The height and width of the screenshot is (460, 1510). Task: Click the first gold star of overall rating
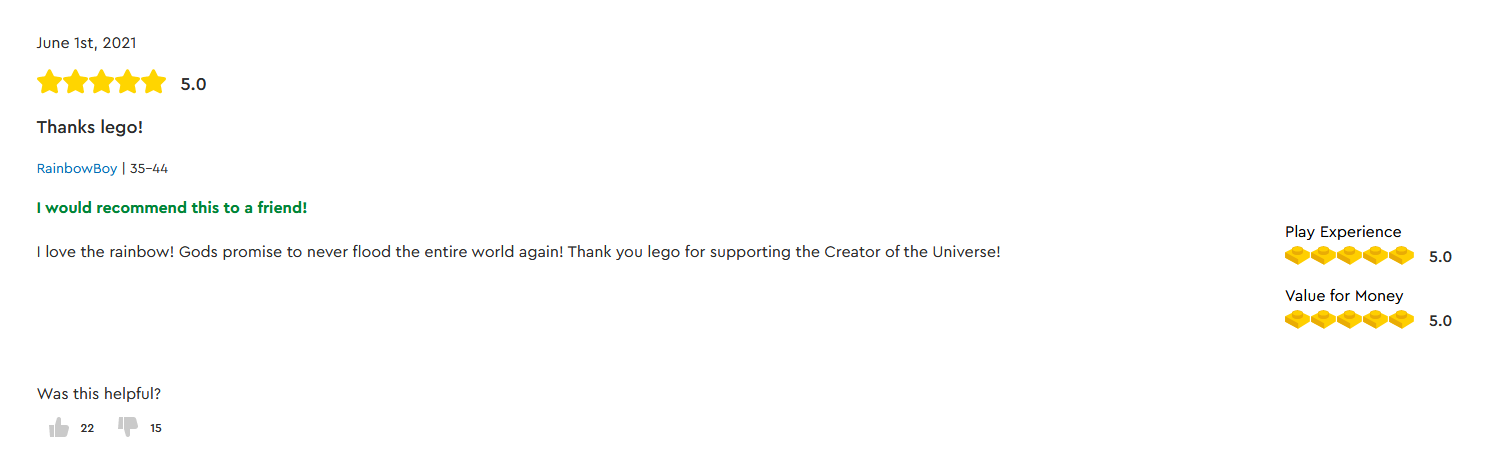49,82
